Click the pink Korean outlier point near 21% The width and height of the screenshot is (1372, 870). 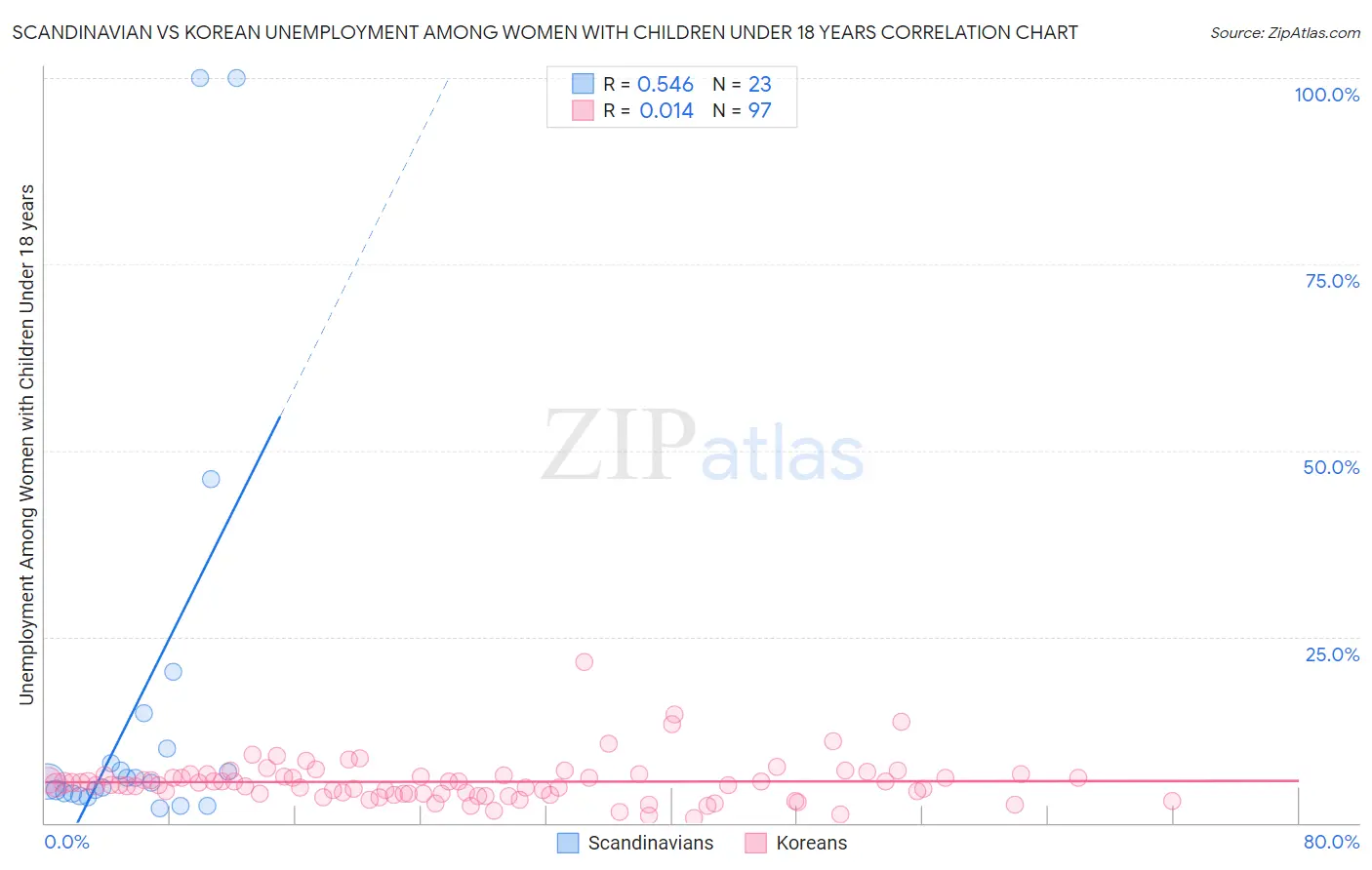point(585,661)
